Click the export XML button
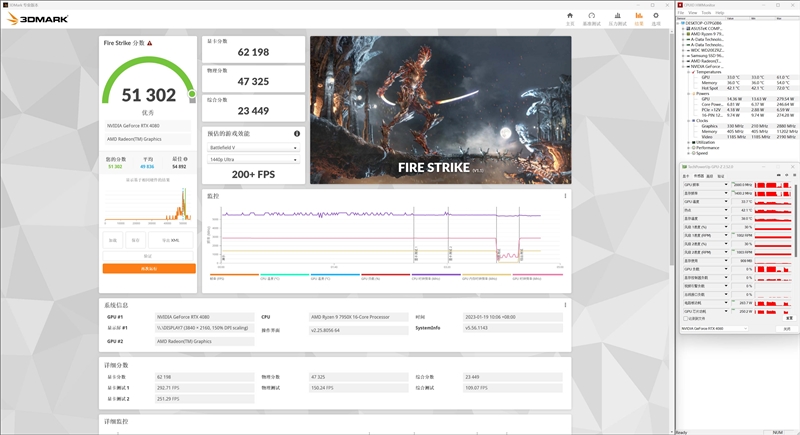This screenshot has height=435, width=800. click(170, 241)
